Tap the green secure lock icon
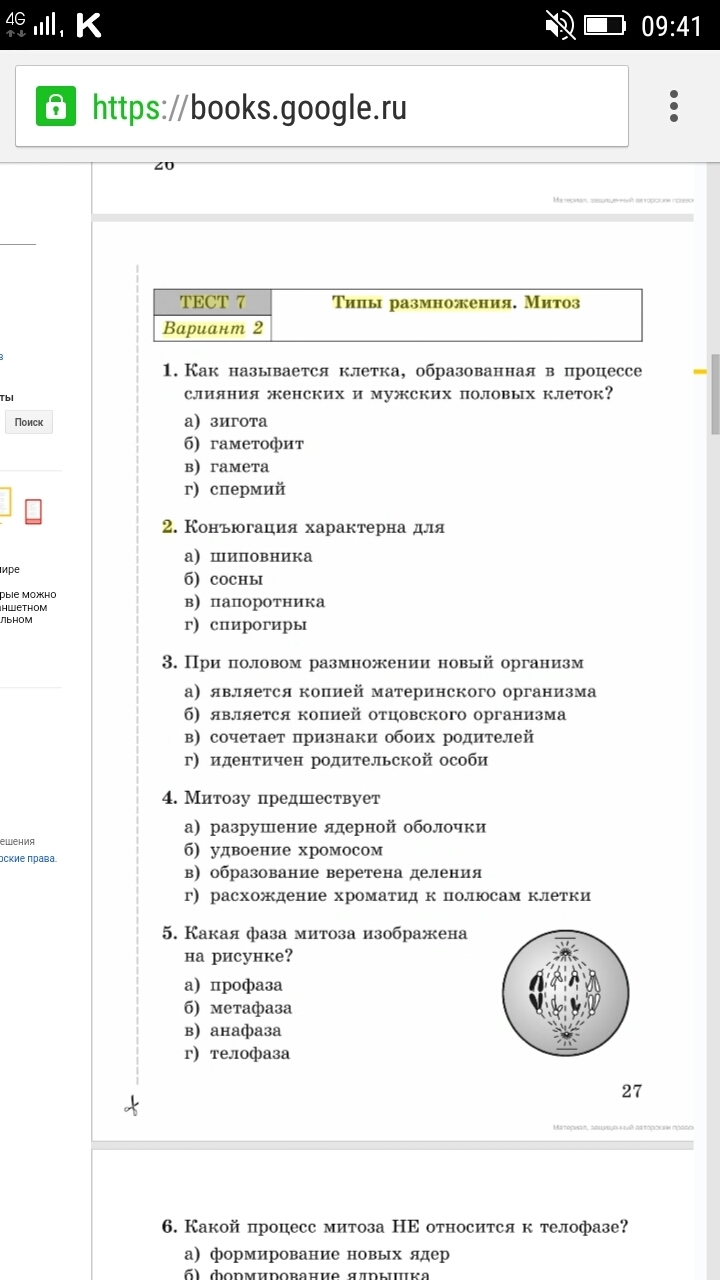The height and width of the screenshot is (1280, 720). tap(56, 106)
